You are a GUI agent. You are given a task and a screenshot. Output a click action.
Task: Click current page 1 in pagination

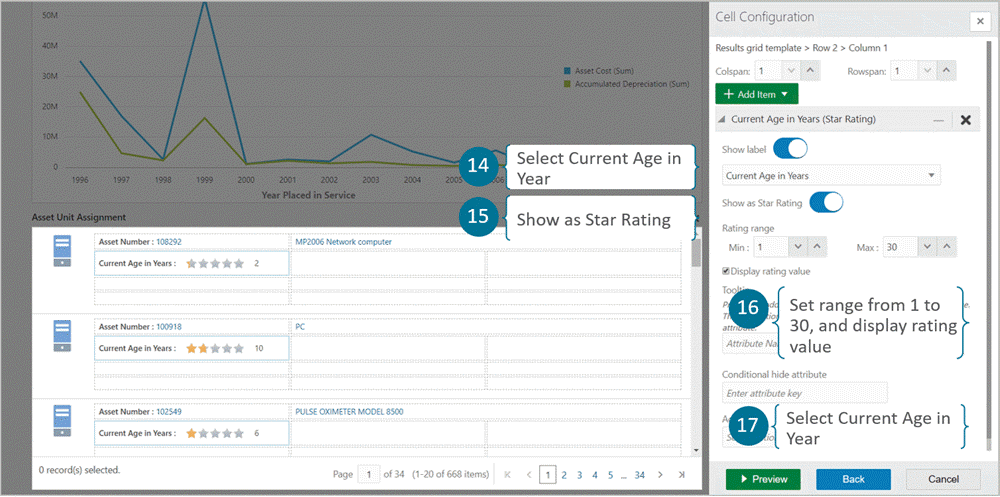click(x=547, y=475)
